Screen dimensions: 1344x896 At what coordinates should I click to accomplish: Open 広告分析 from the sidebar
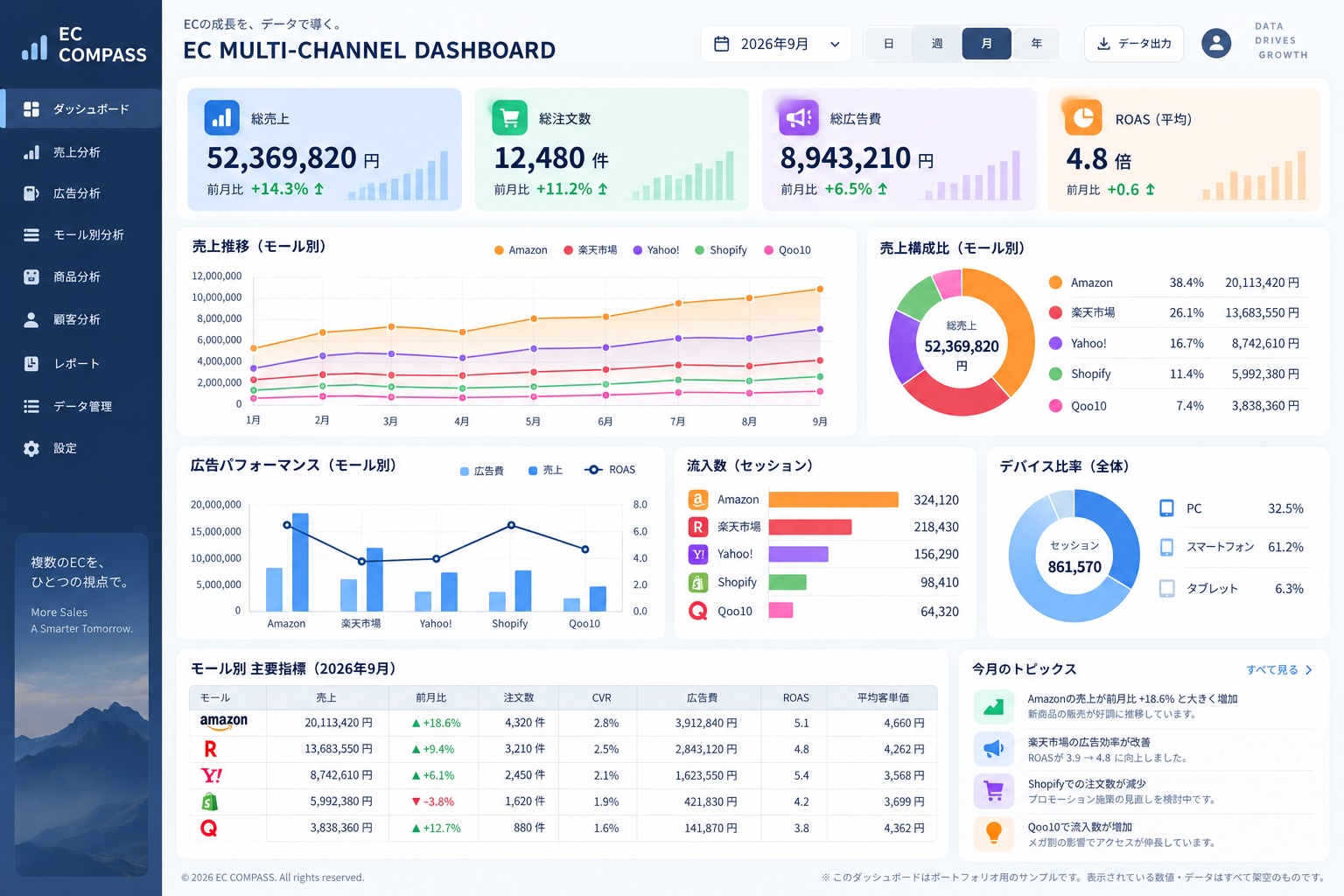tap(77, 193)
